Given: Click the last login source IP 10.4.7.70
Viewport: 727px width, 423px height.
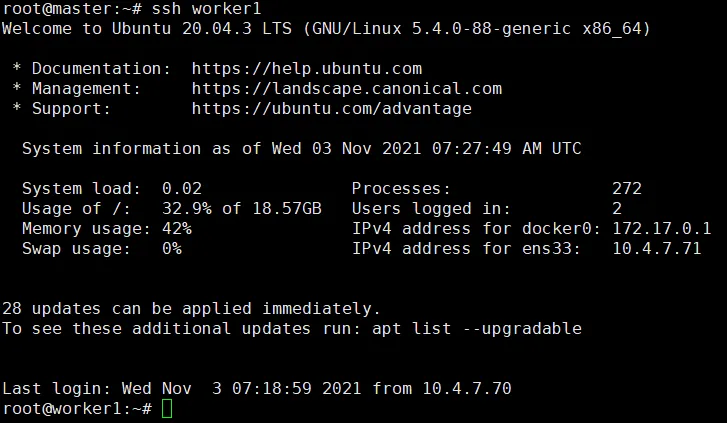Looking at the screenshot, I should 467,388.
